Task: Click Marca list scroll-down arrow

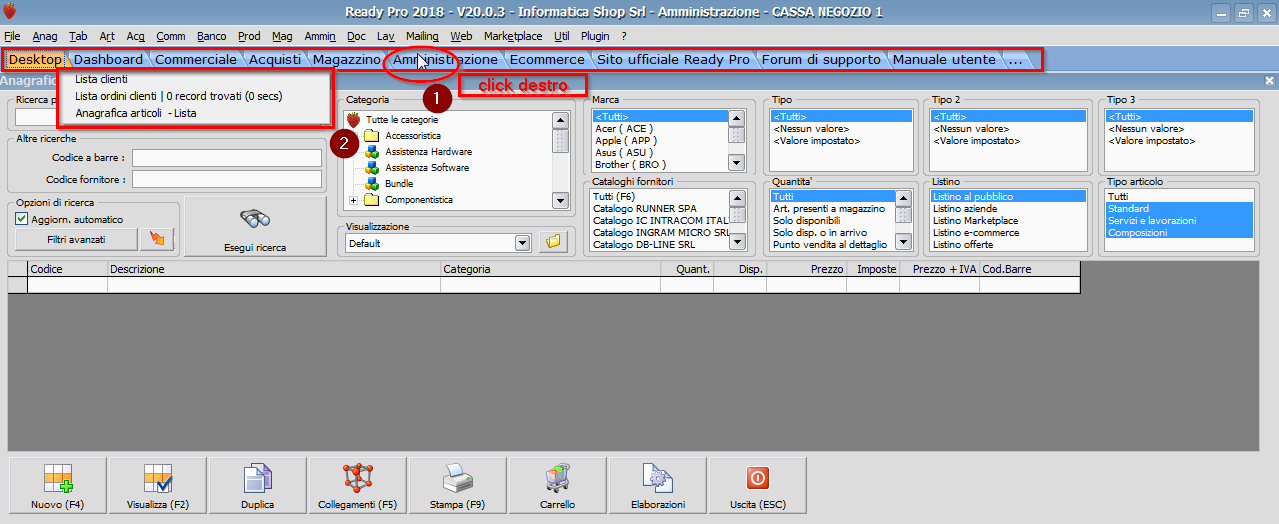Action: [x=736, y=162]
